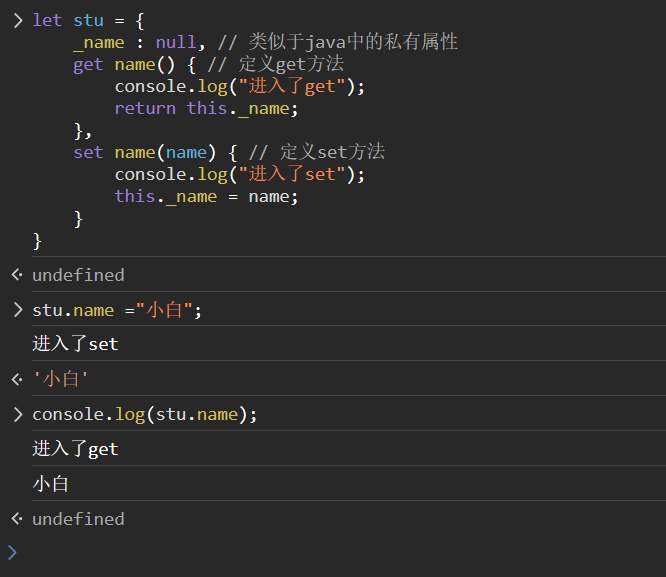Click the input chevron before stu.name assignment
This screenshot has height=577, width=666.
point(17,310)
